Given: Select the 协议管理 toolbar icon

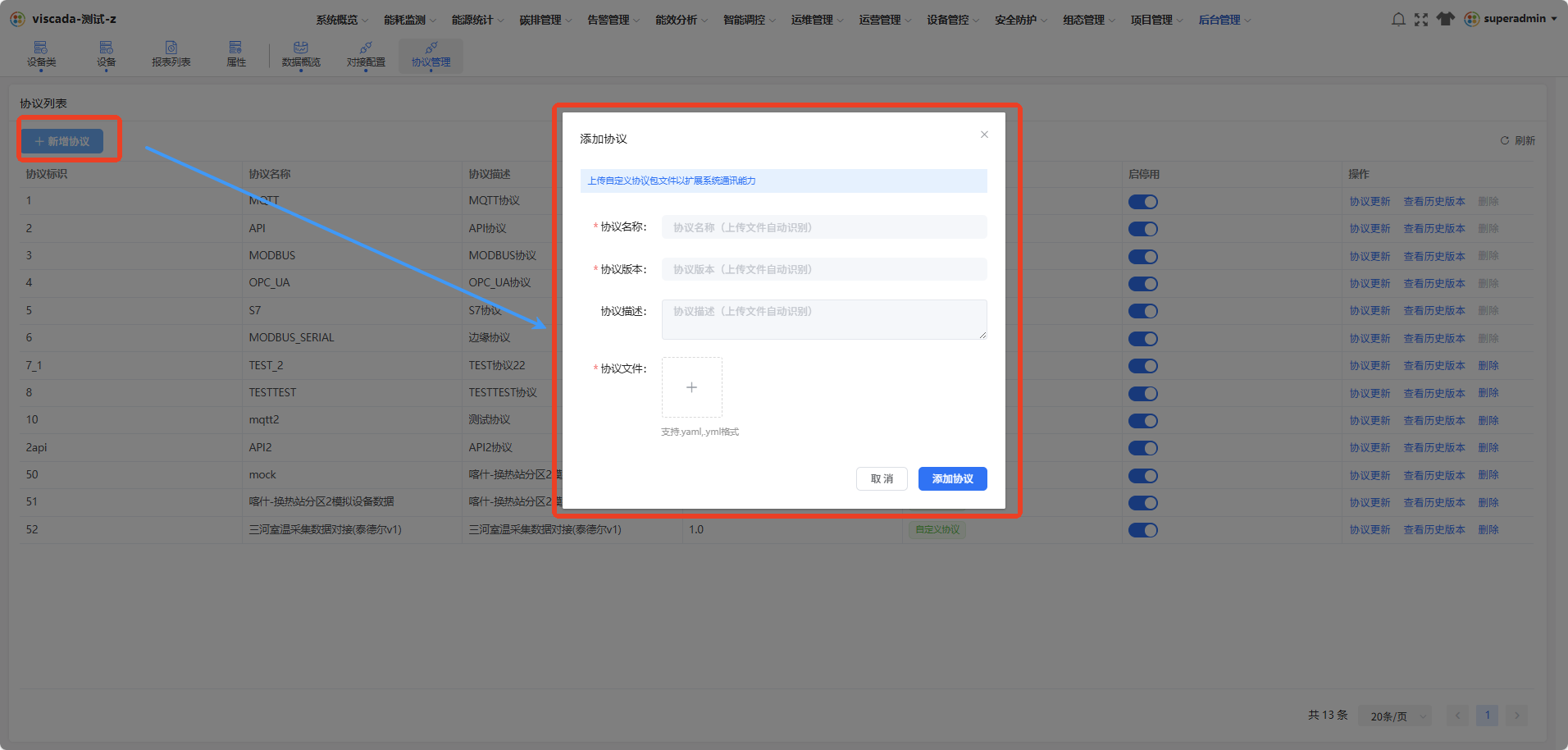Looking at the screenshot, I should point(431,54).
